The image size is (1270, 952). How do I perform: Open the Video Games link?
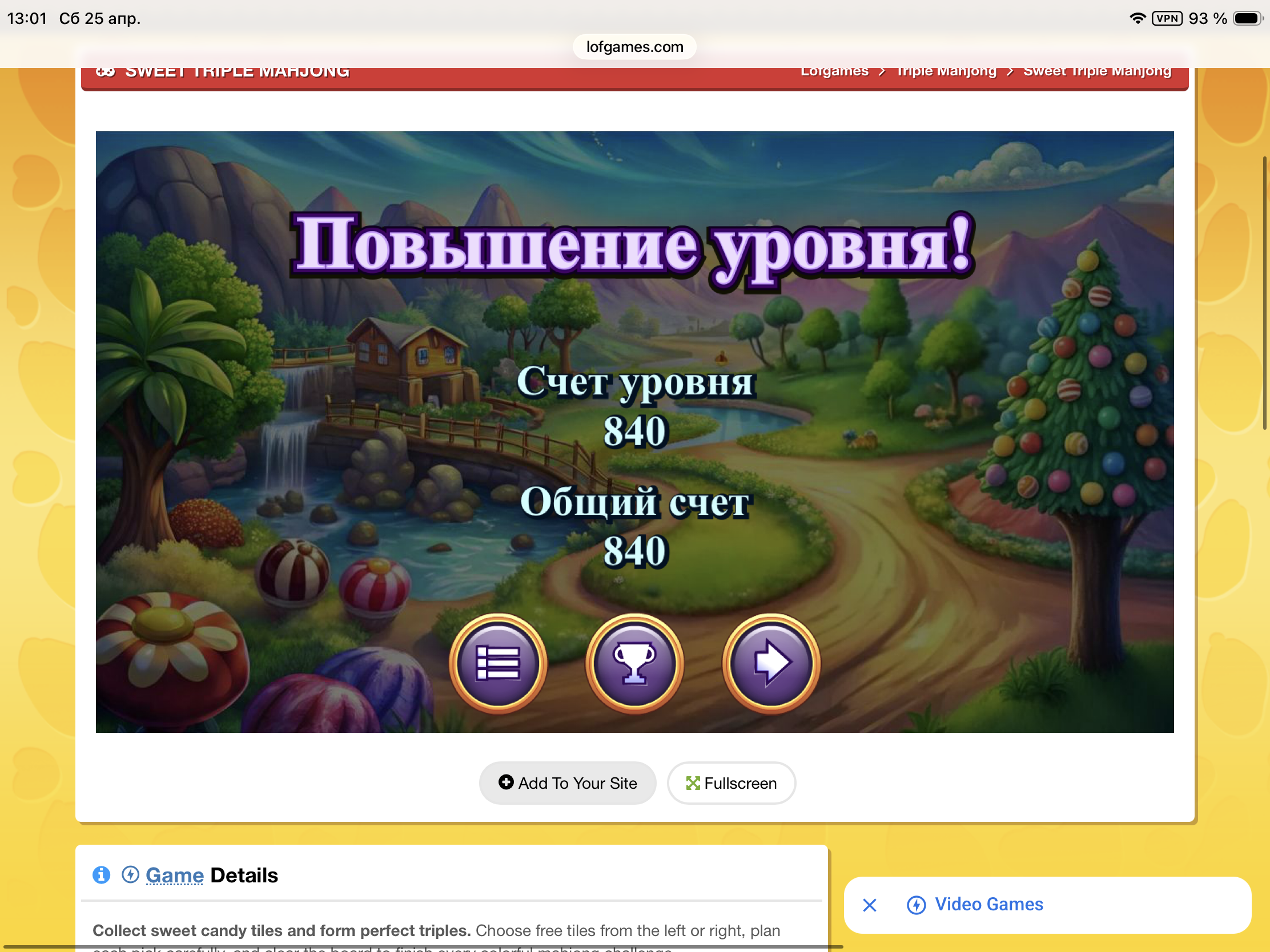tap(988, 905)
